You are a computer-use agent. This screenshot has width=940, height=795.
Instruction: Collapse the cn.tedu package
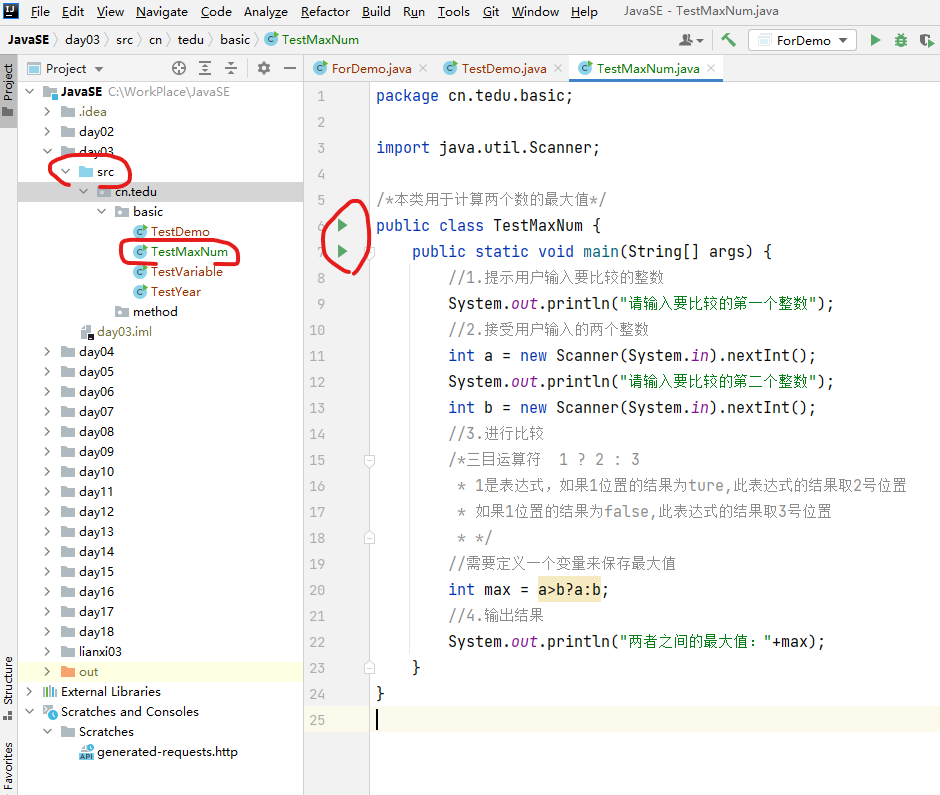tap(84, 191)
